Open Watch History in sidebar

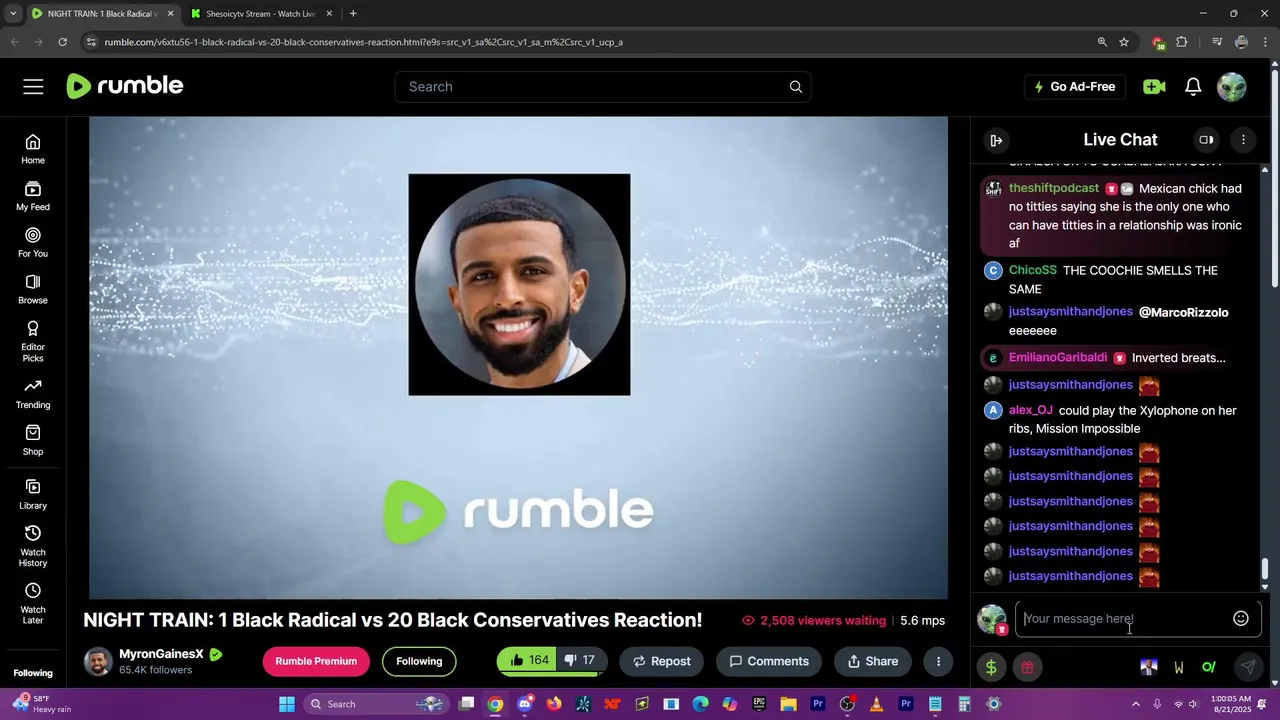point(33,546)
